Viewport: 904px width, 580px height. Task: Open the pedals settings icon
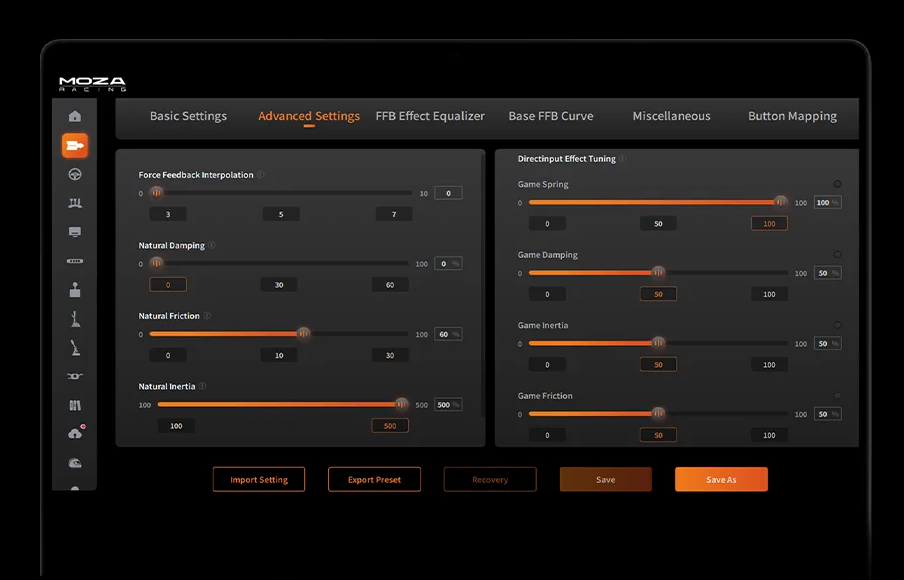coord(75,203)
